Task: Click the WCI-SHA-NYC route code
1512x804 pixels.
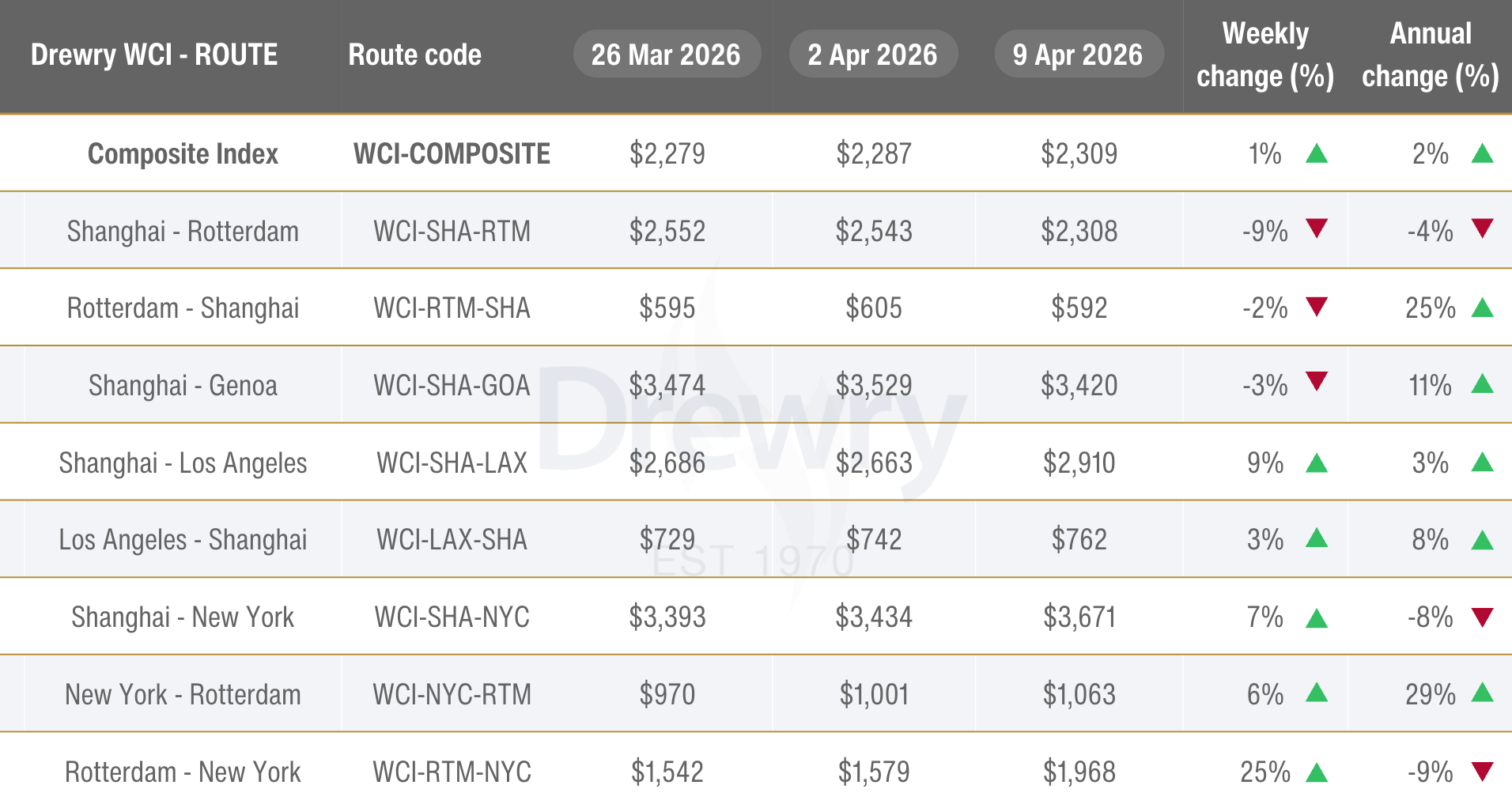Action: point(452,617)
